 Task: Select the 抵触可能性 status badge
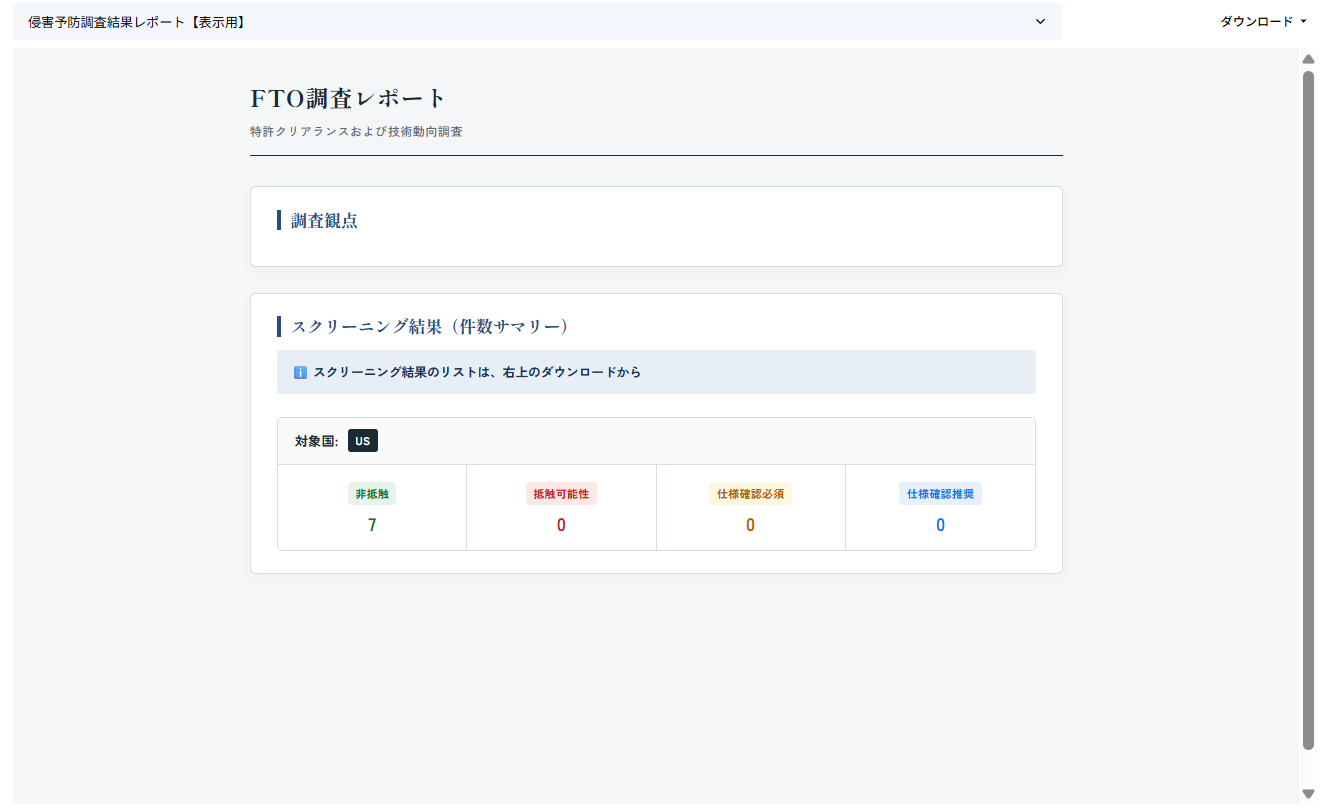(x=561, y=494)
